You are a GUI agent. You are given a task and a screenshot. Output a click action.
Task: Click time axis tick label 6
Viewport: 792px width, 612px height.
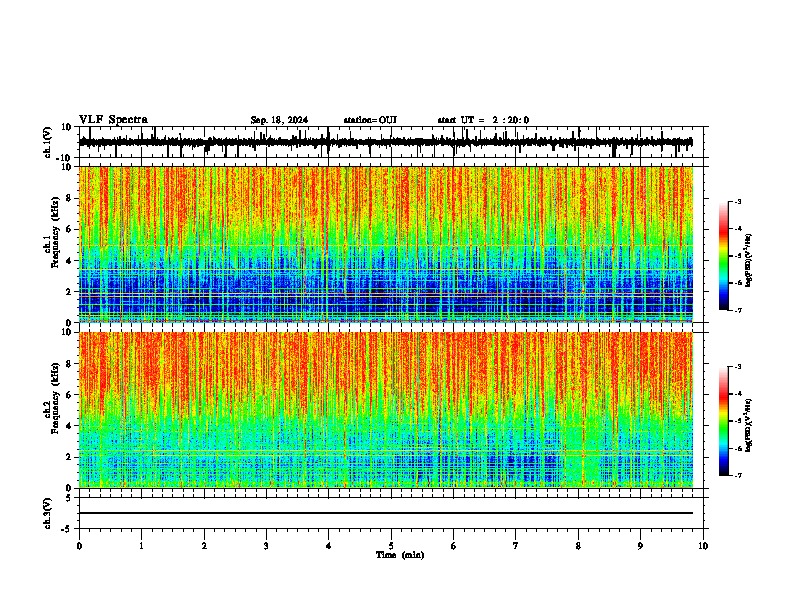tap(454, 546)
